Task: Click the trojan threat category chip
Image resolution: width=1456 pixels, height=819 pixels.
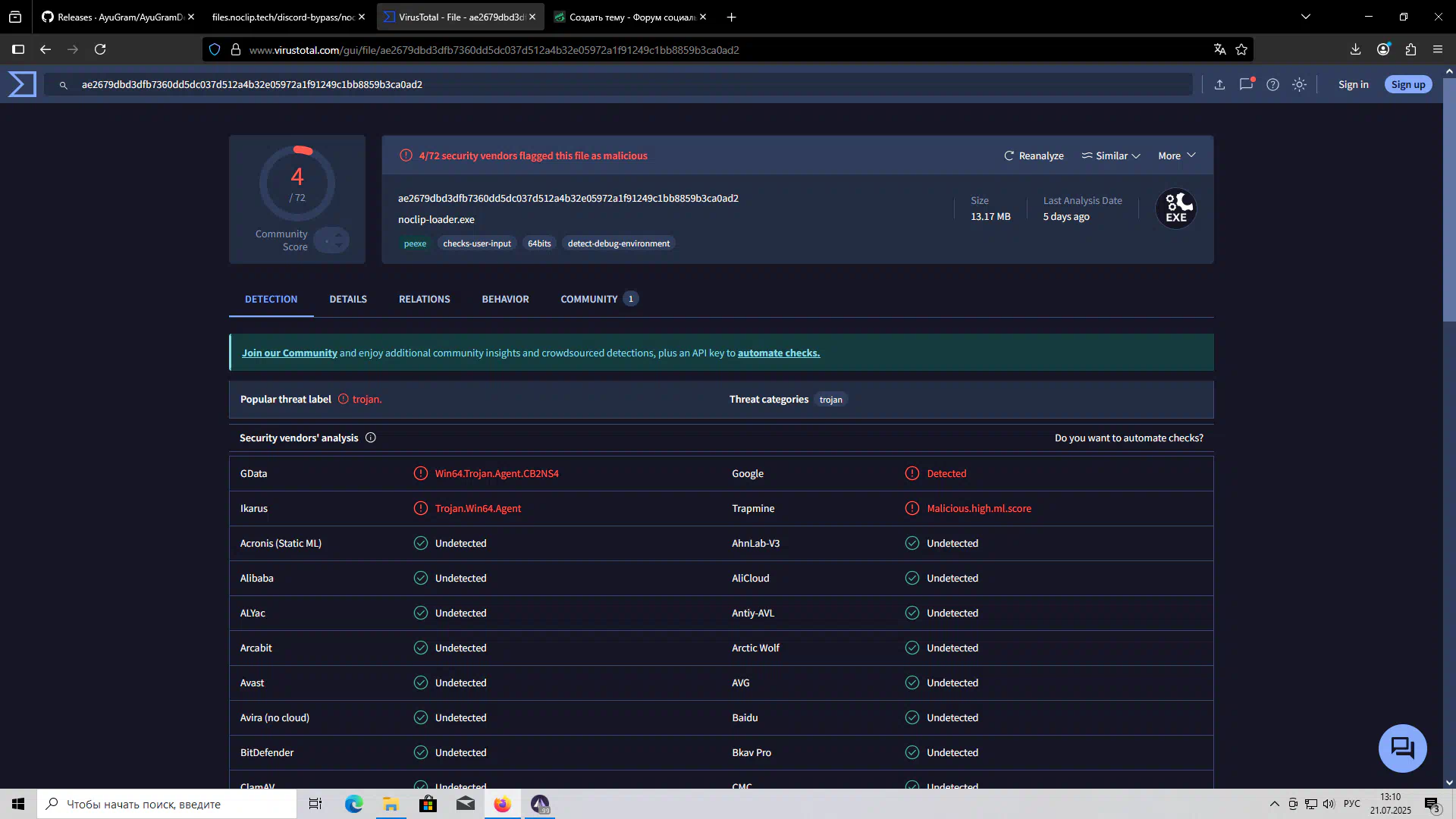Action: click(x=830, y=400)
